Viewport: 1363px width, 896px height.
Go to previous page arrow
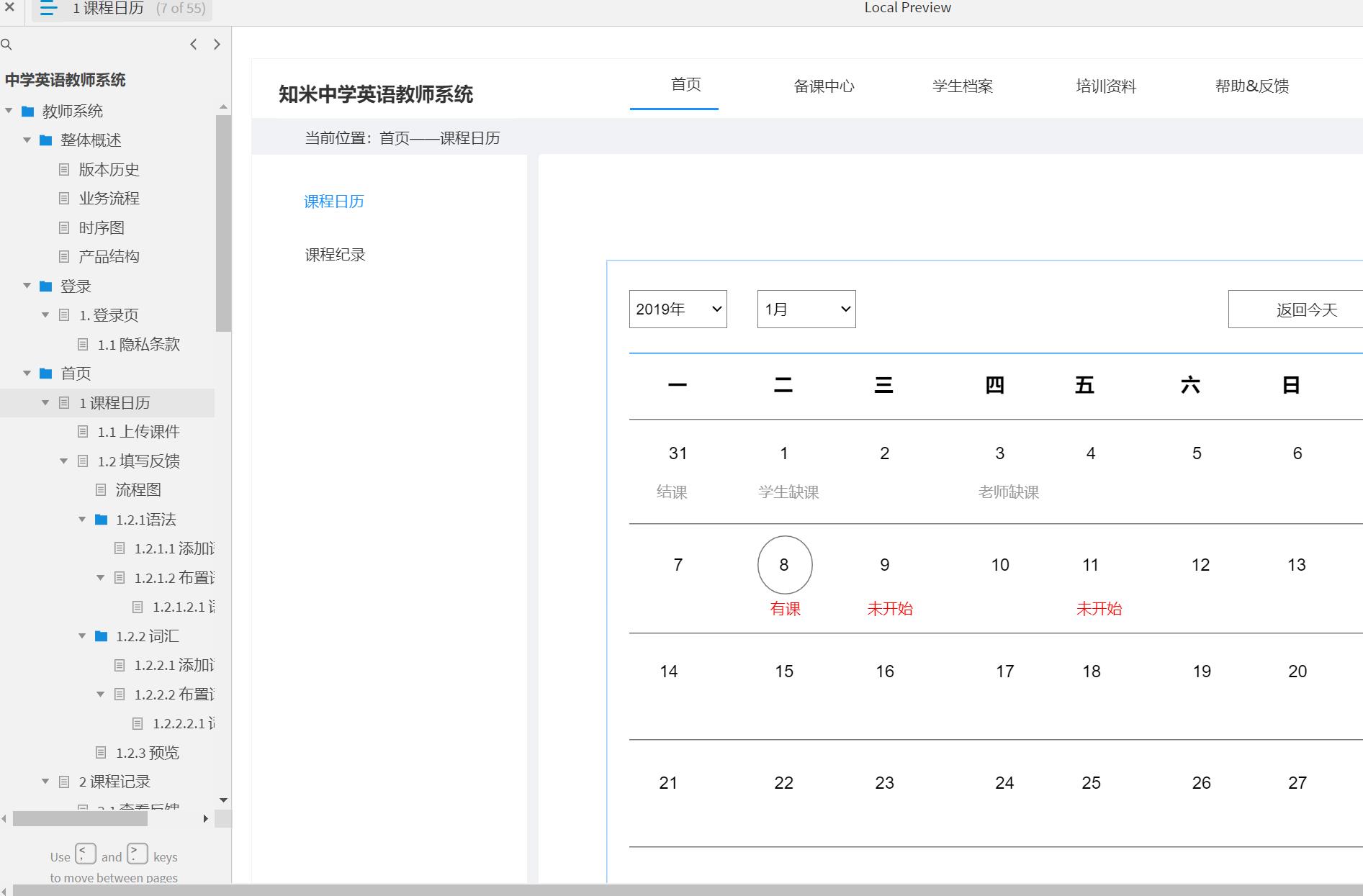point(193,45)
